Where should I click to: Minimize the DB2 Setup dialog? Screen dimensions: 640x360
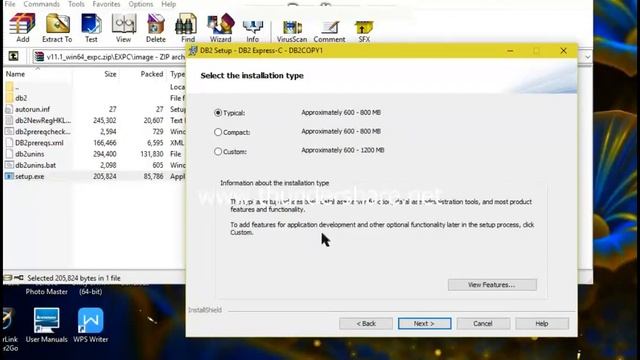click(510, 51)
